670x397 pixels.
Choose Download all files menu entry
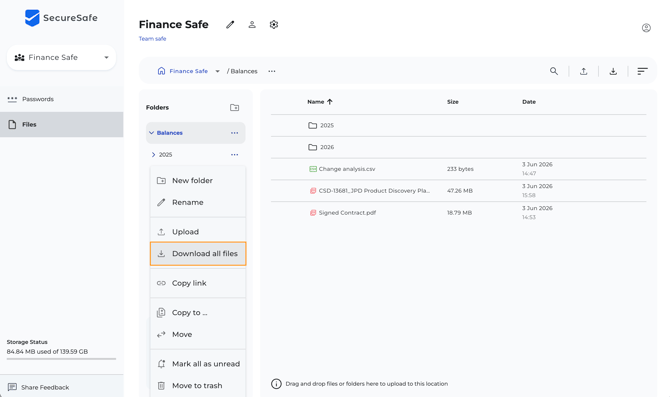pos(198,254)
